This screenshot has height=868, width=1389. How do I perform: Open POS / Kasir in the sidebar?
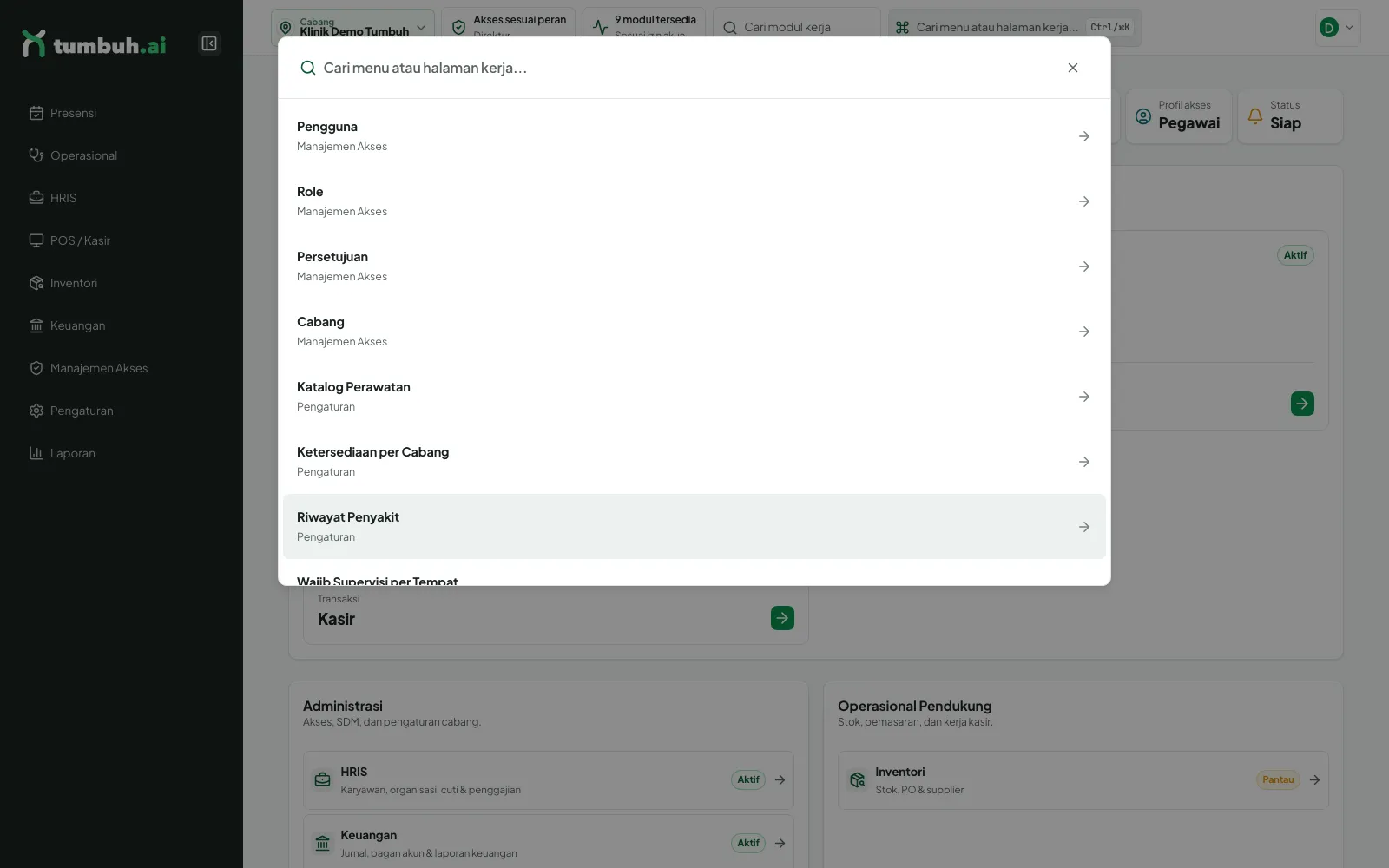click(122, 240)
